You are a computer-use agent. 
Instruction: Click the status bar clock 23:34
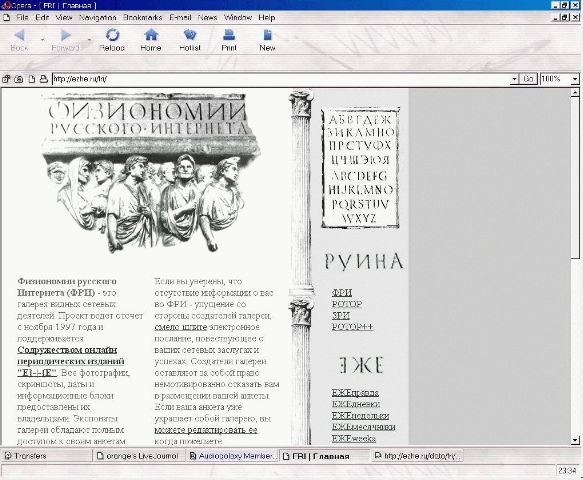(567, 471)
